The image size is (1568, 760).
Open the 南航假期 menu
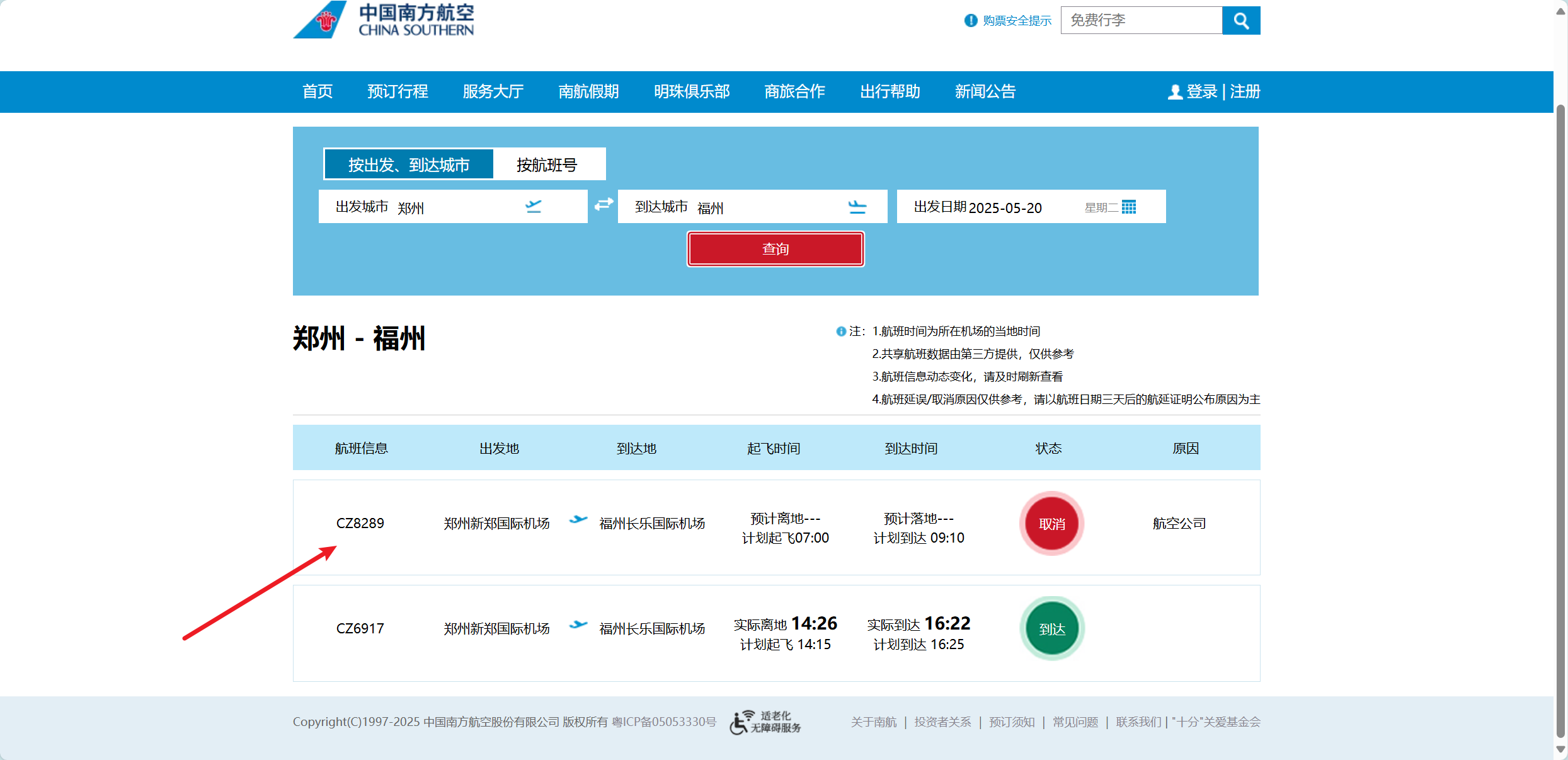pos(588,92)
